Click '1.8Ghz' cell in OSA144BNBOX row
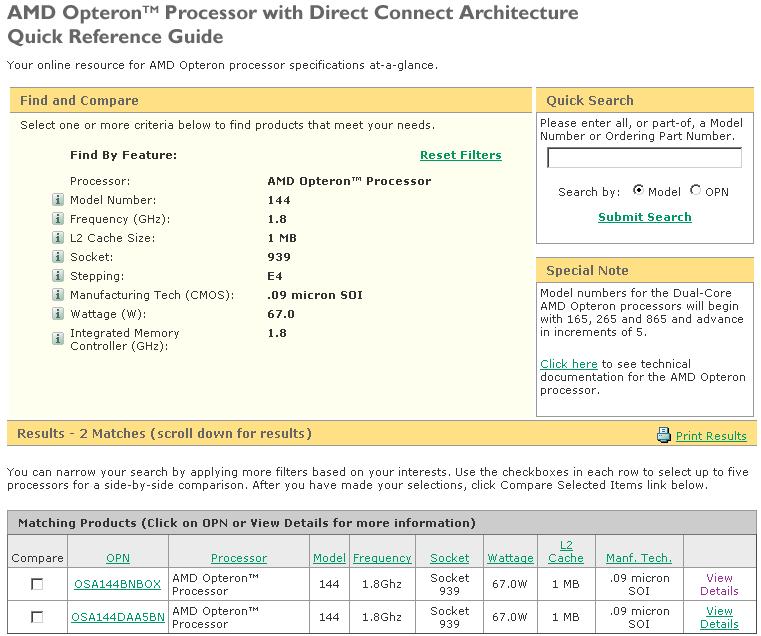This screenshot has height=636, width=761. click(x=382, y=584)
